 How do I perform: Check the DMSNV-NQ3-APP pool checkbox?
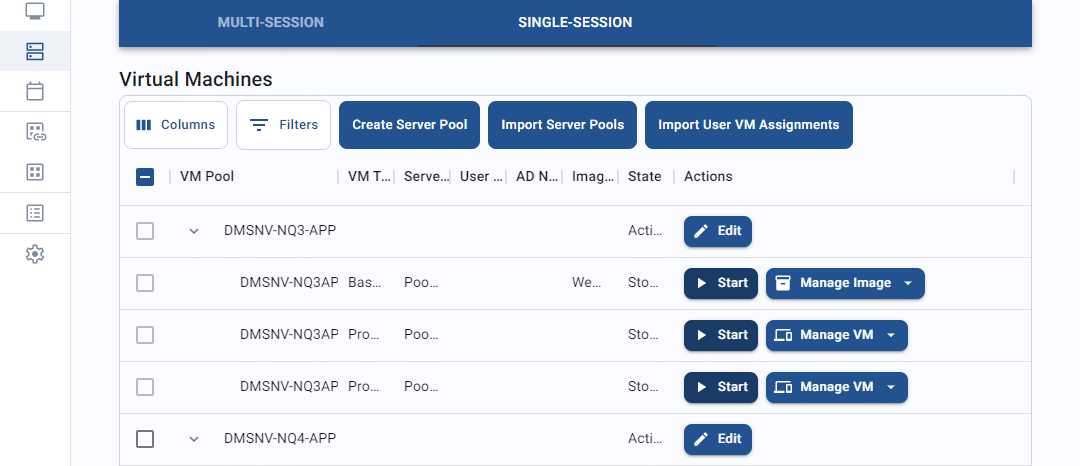[x=145, y=231]
